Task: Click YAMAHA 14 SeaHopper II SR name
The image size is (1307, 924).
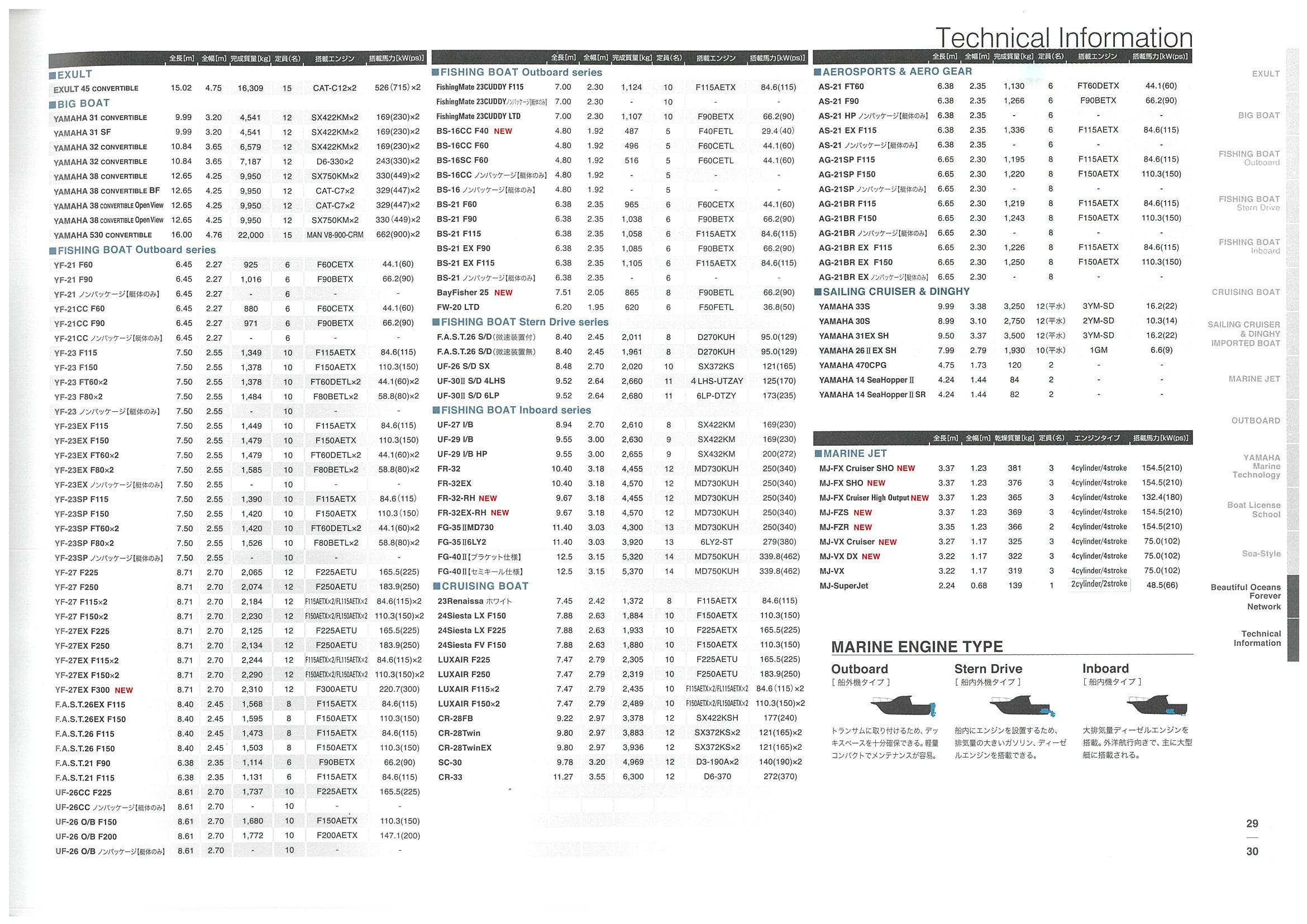Action: coord(872,394)
